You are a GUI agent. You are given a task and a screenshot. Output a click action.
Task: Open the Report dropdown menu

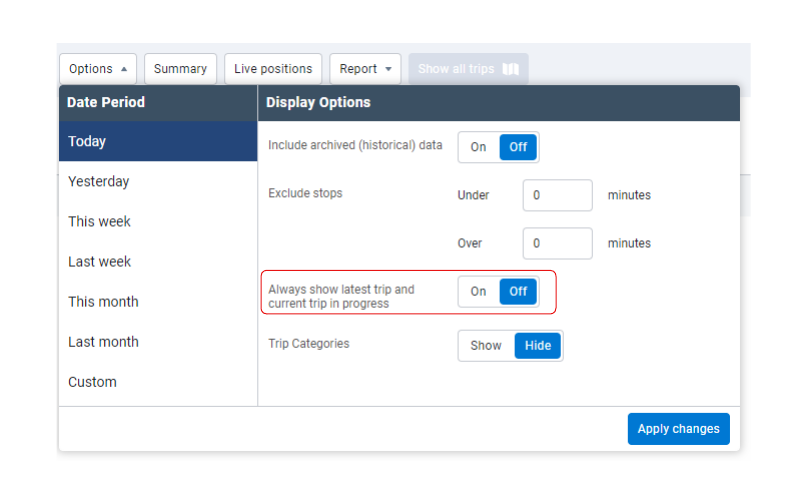point(365,69)
